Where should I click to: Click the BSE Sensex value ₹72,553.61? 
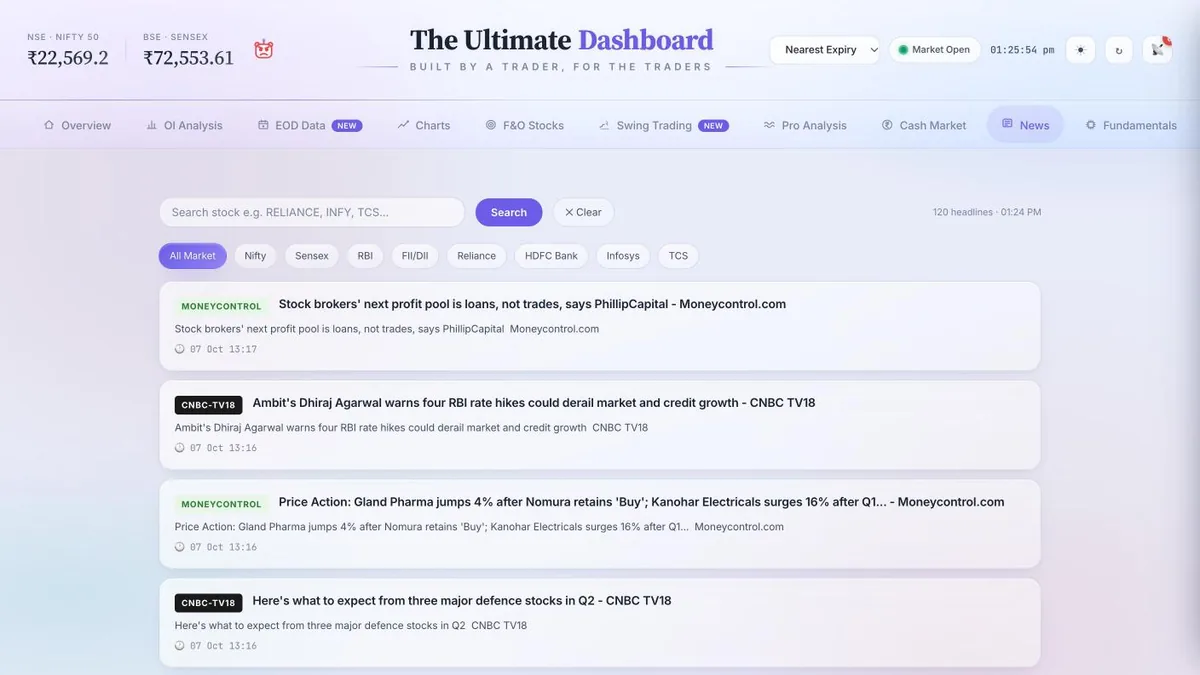pyautogui.click(x=189, y=58)
